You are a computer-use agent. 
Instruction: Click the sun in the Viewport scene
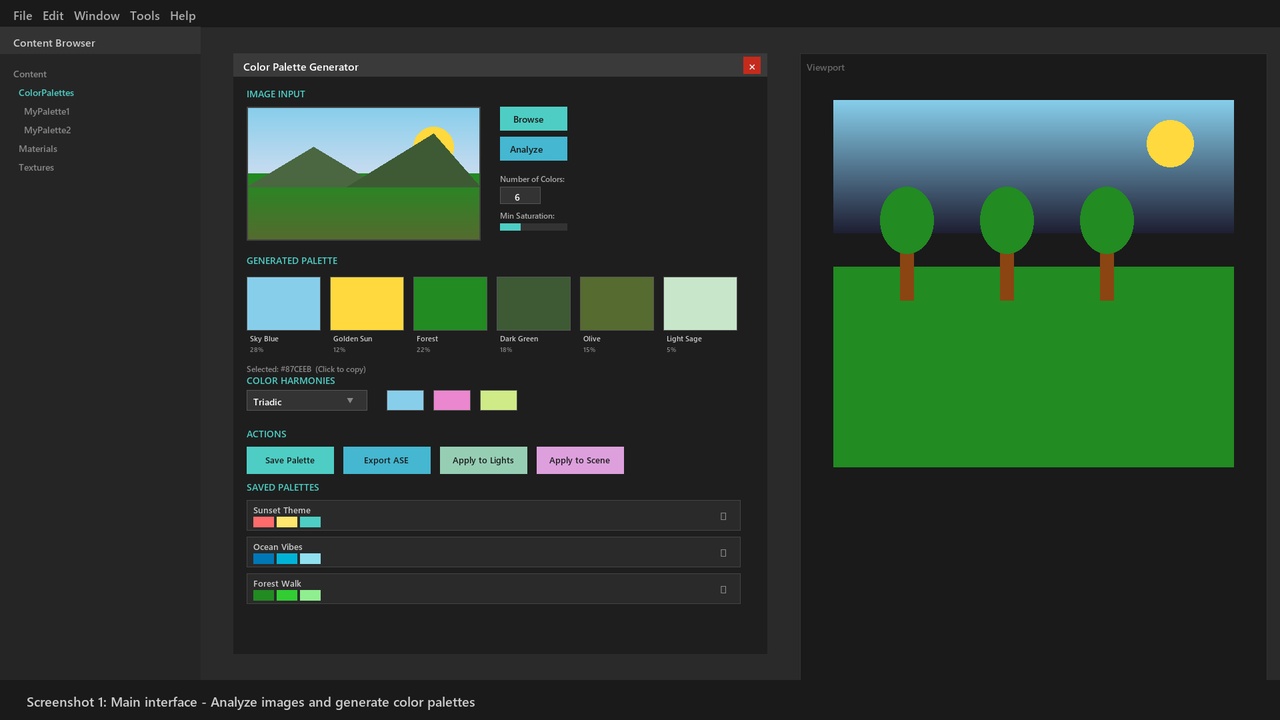pos(1170,143)
